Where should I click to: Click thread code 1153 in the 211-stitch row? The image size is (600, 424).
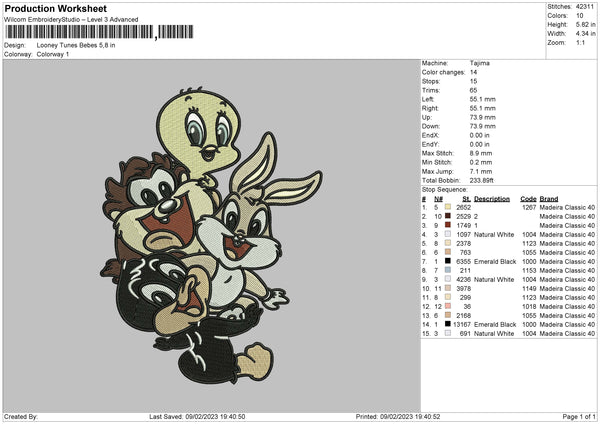[529, 271]
